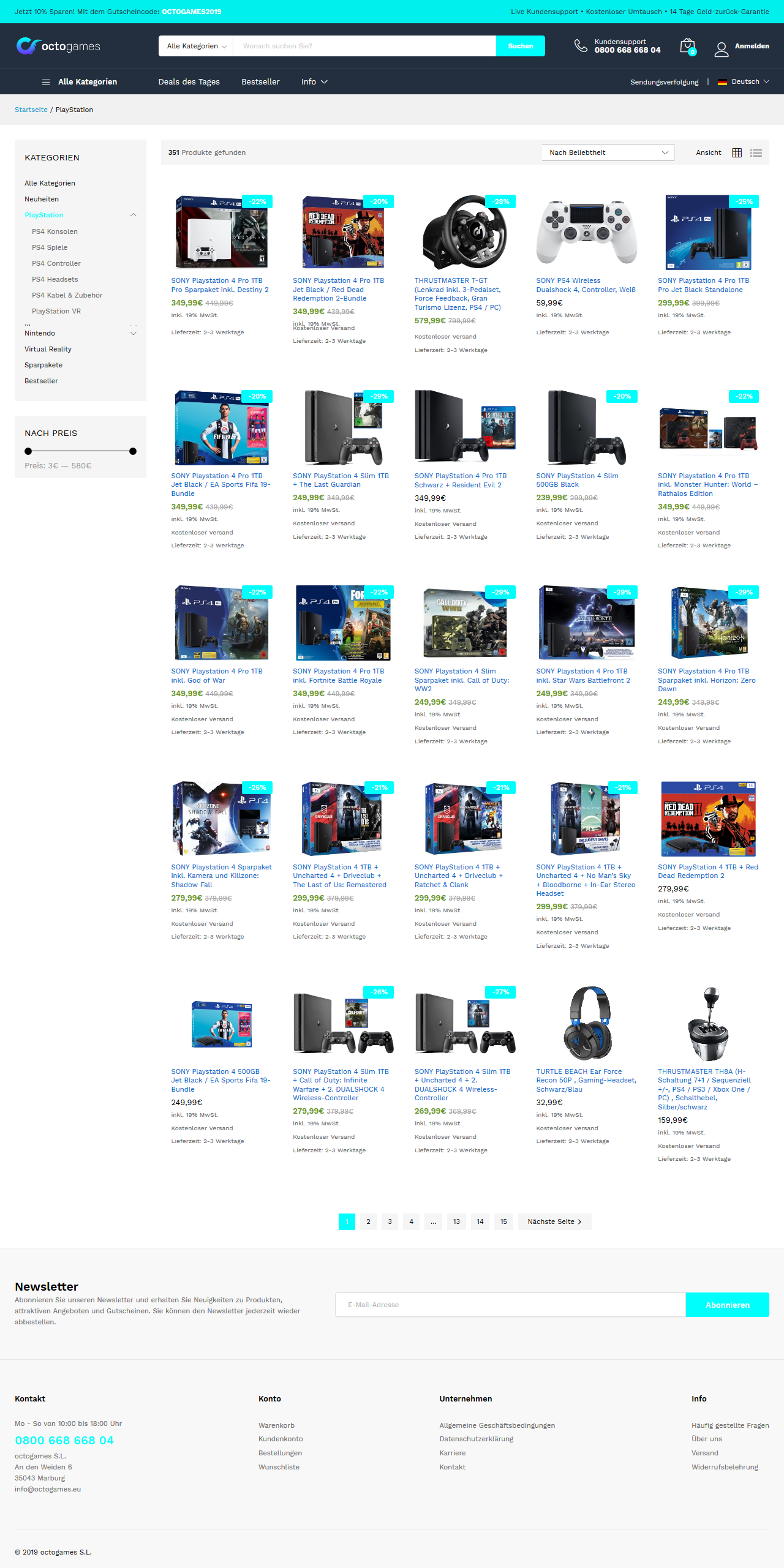The width and height of the screenshot is (784, 1568).
Task: Go to page 2
Action: pos(368,1221)
